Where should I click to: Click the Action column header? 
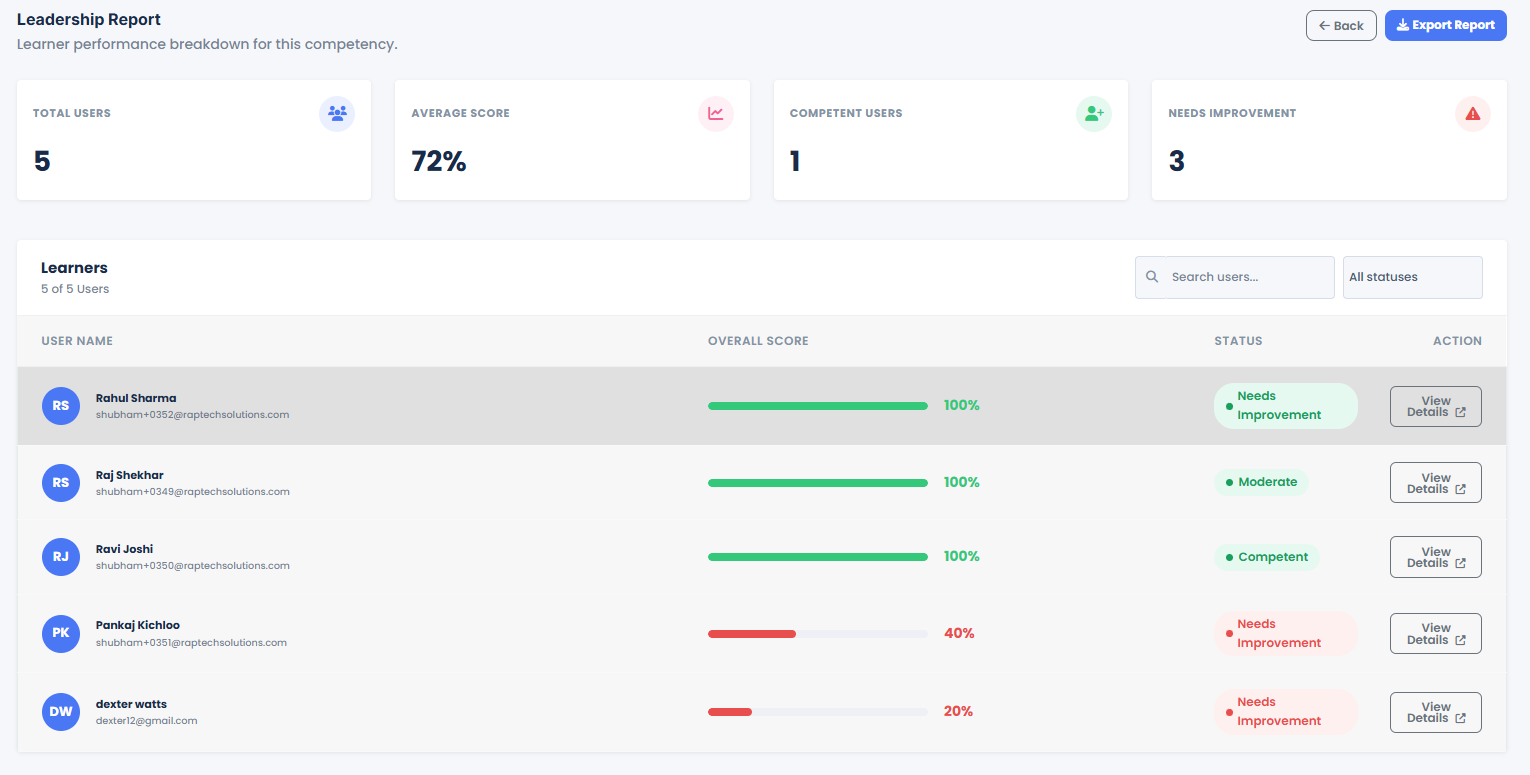tap(1457, 341)
